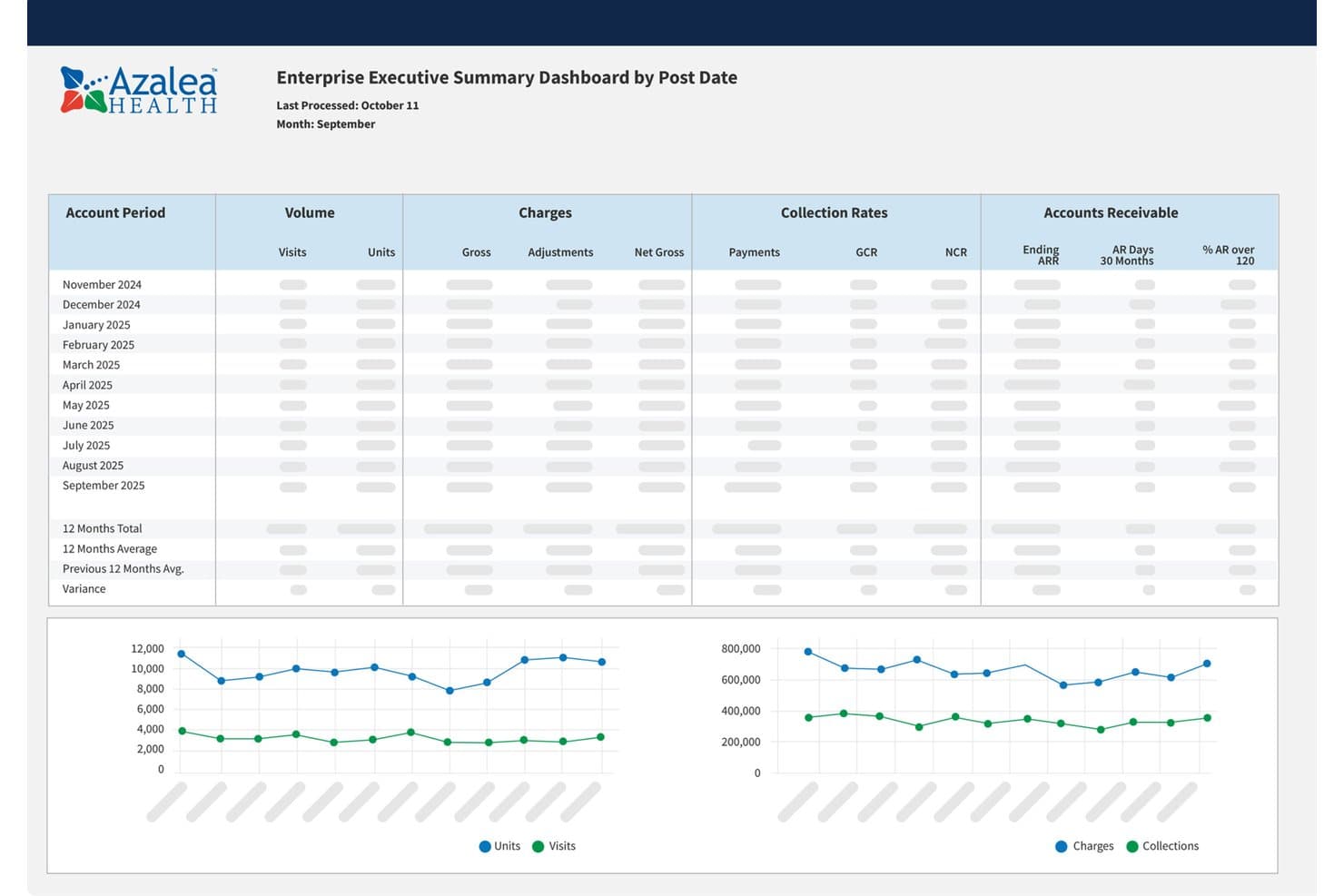Image resolution: width=1344 pixels, height=896 pixels.
Task: Click the Collection Rates group header
Action: pos(834,212)
